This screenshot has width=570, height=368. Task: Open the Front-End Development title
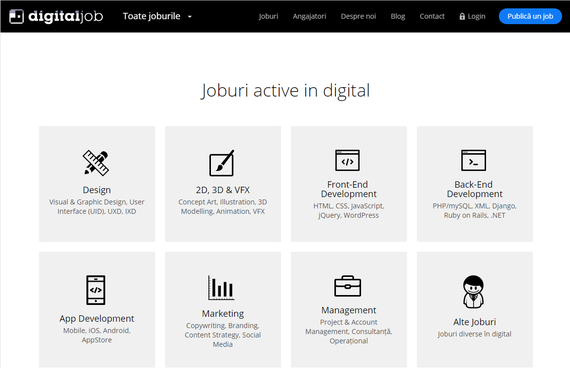coord(348,189)
